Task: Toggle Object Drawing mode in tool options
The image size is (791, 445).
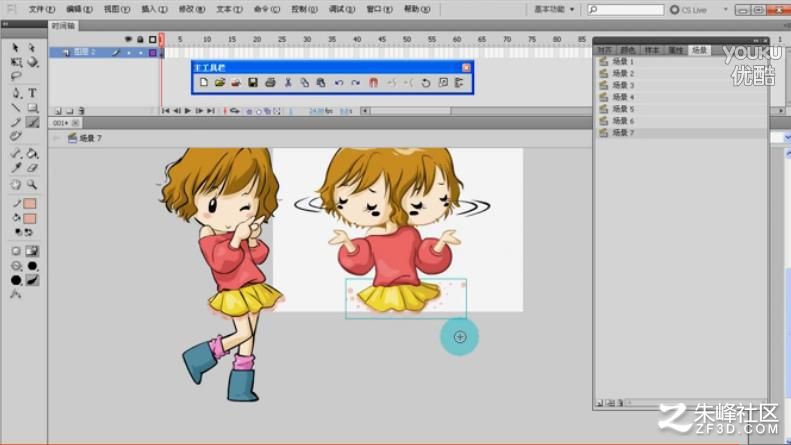Action: point(16,251)
